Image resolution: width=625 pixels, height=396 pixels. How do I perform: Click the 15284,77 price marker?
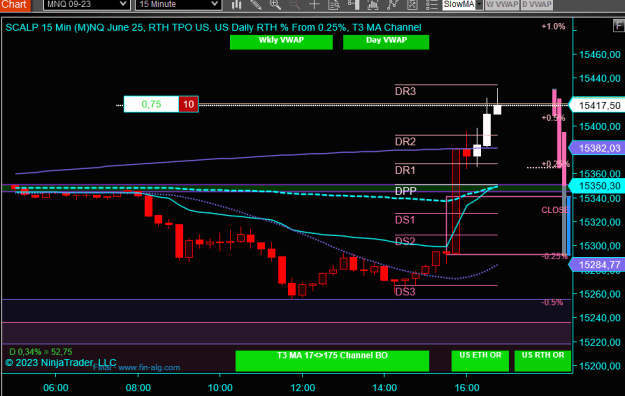coord(597,265)
